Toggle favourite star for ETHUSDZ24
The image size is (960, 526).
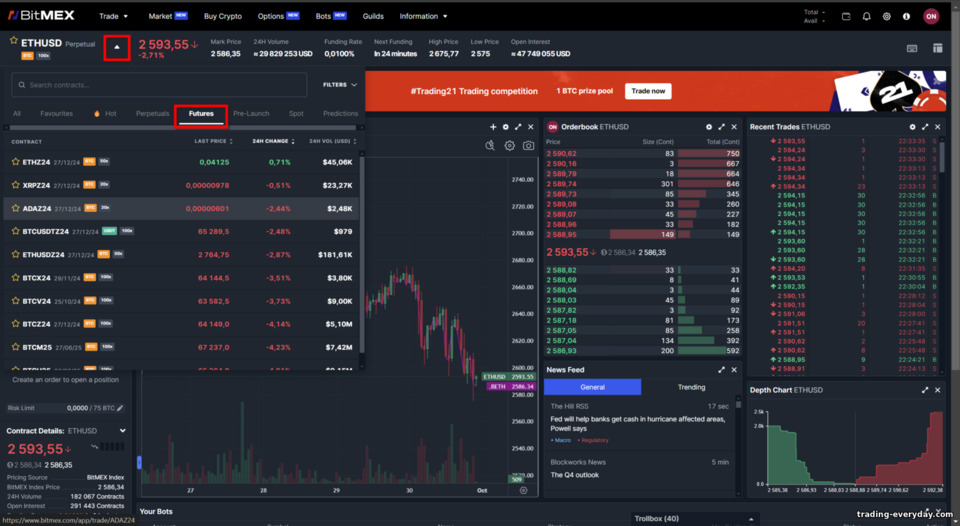(x=15, y=254)
